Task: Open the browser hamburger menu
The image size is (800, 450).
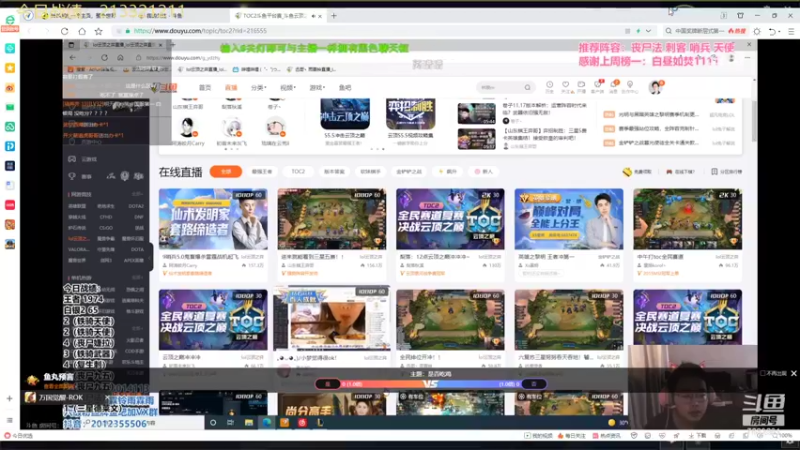Action: pyautogui.click(x=791, y=31)
